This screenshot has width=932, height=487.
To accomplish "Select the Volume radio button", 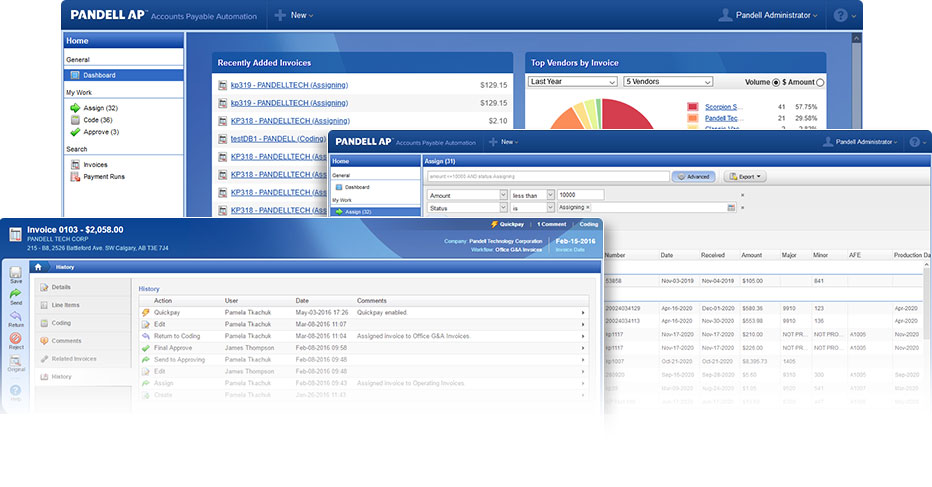I will click(776, 82).
